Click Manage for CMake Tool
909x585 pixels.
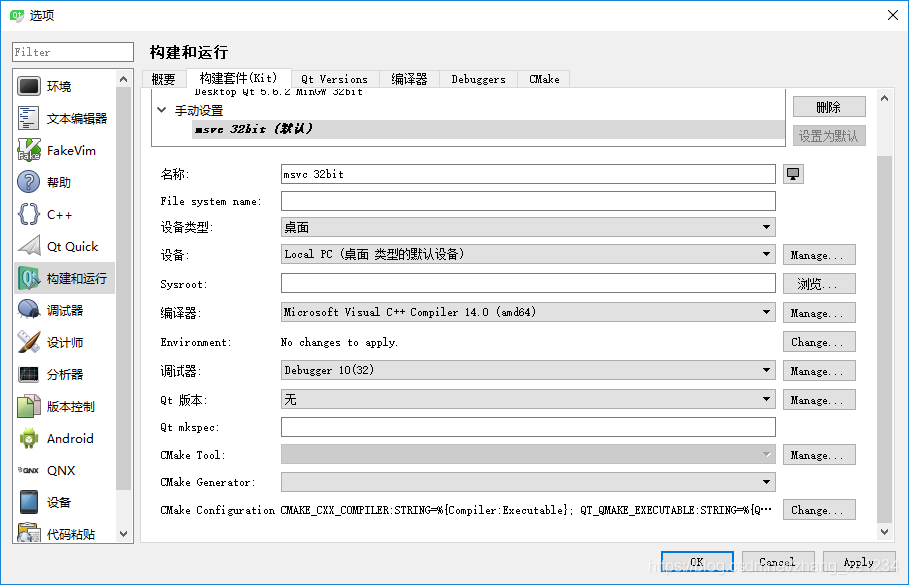point(819,455)
